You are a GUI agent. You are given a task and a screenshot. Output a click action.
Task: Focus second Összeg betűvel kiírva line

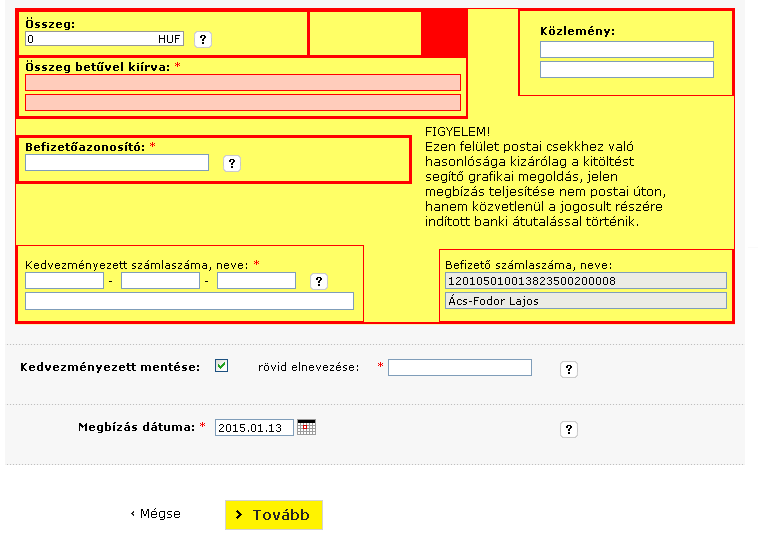pyautogui.click(x=243, y=103)
